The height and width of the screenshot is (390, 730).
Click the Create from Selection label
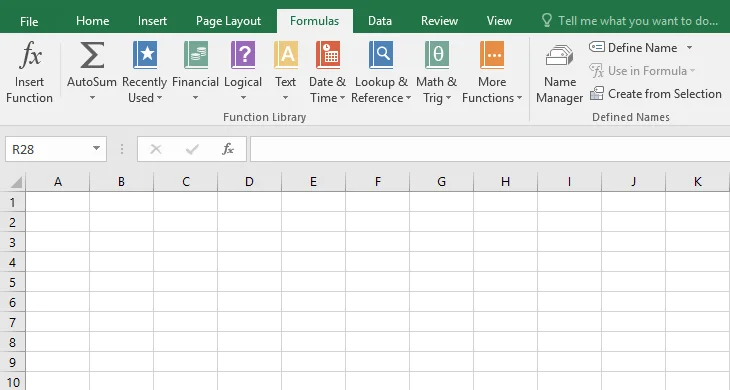pos(665,94)
